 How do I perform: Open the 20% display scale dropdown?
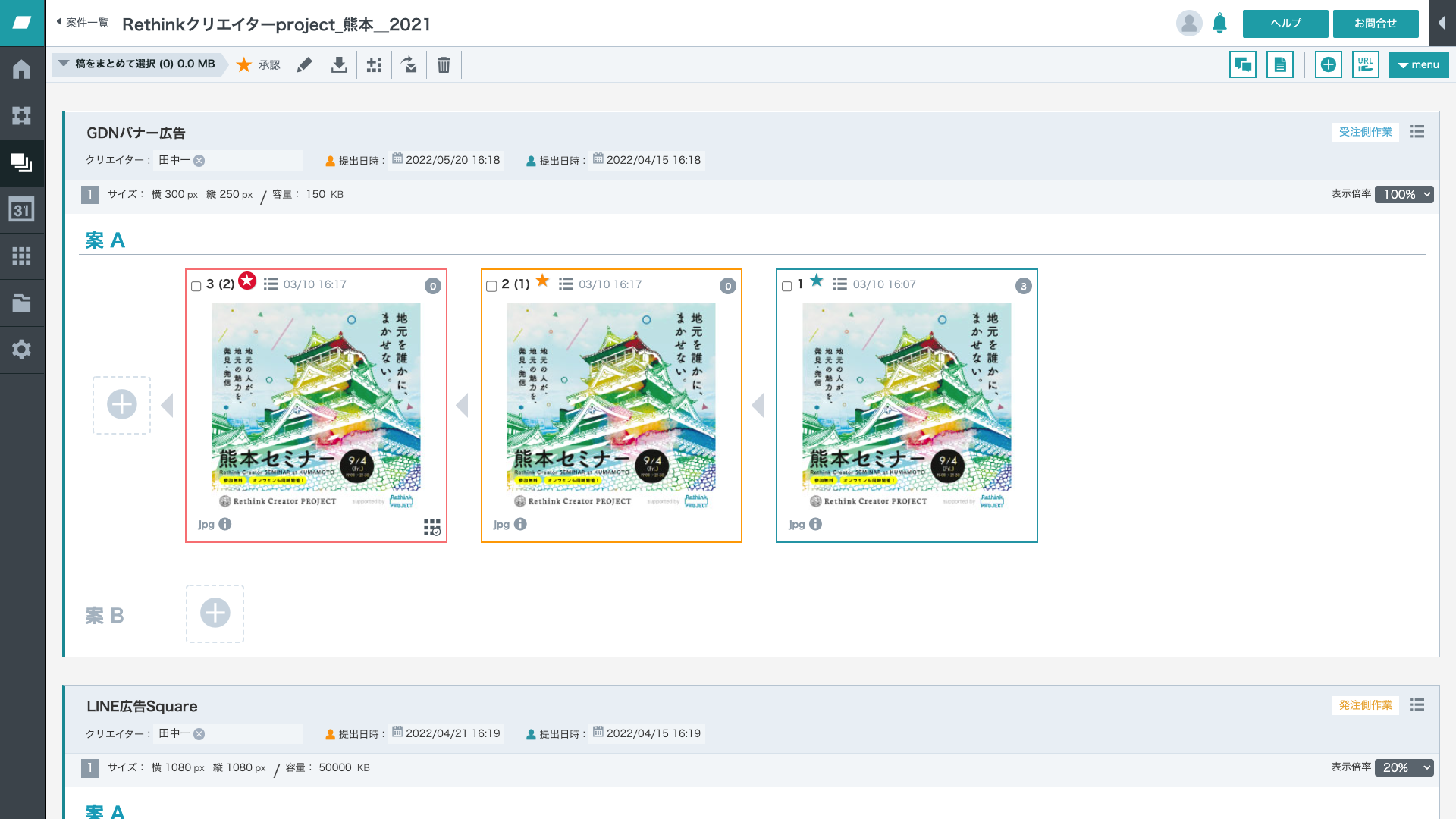[1404, 767]
